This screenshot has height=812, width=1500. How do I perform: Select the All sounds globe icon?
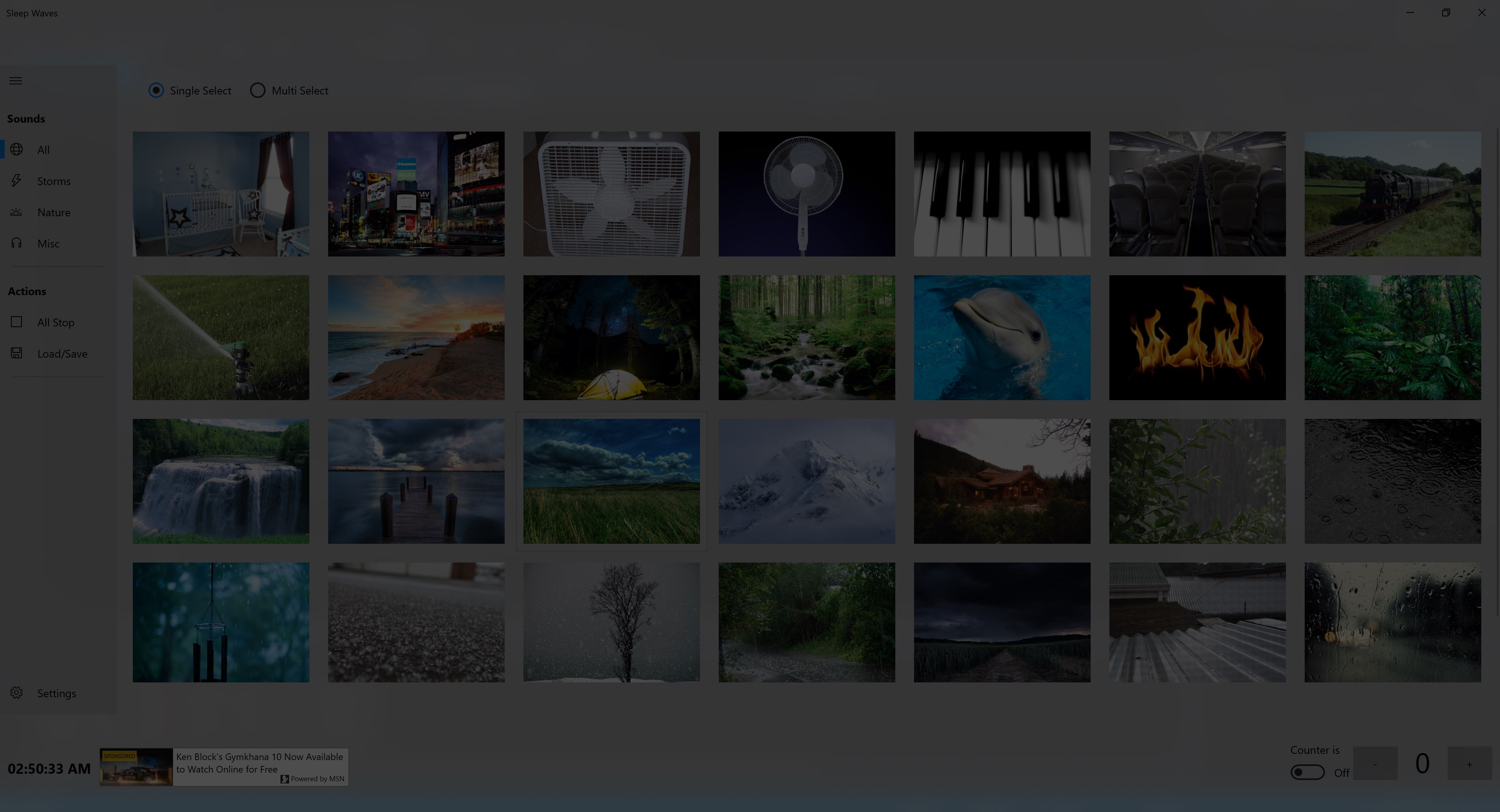tap(16, 150)
